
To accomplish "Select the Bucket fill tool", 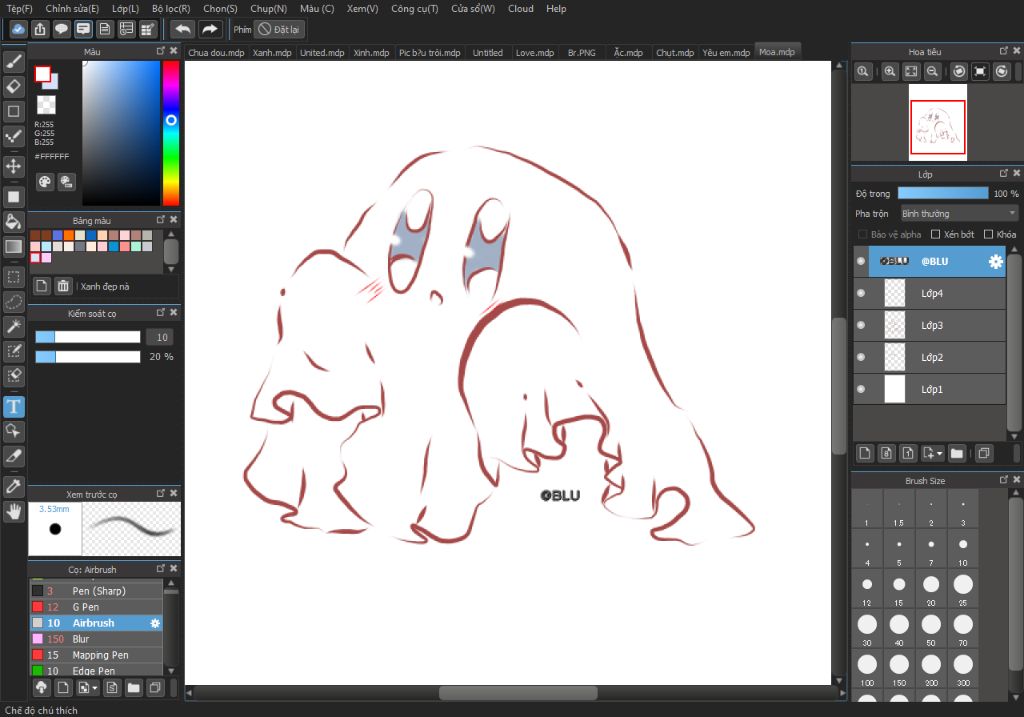I will [x=13, y=221].
